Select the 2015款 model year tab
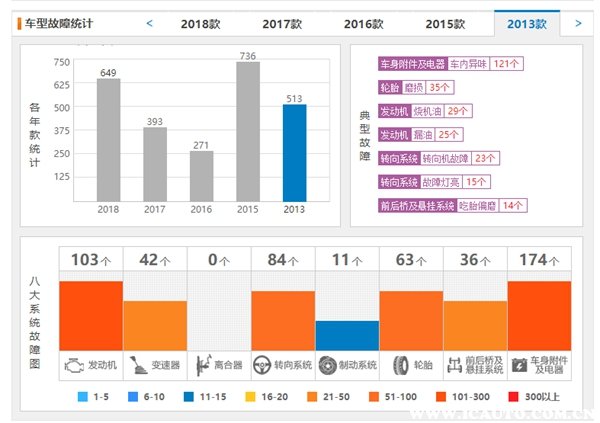Image resolution: width=600 pixels, height=423 pixels. pyautogui.click(x=445, y=23)
